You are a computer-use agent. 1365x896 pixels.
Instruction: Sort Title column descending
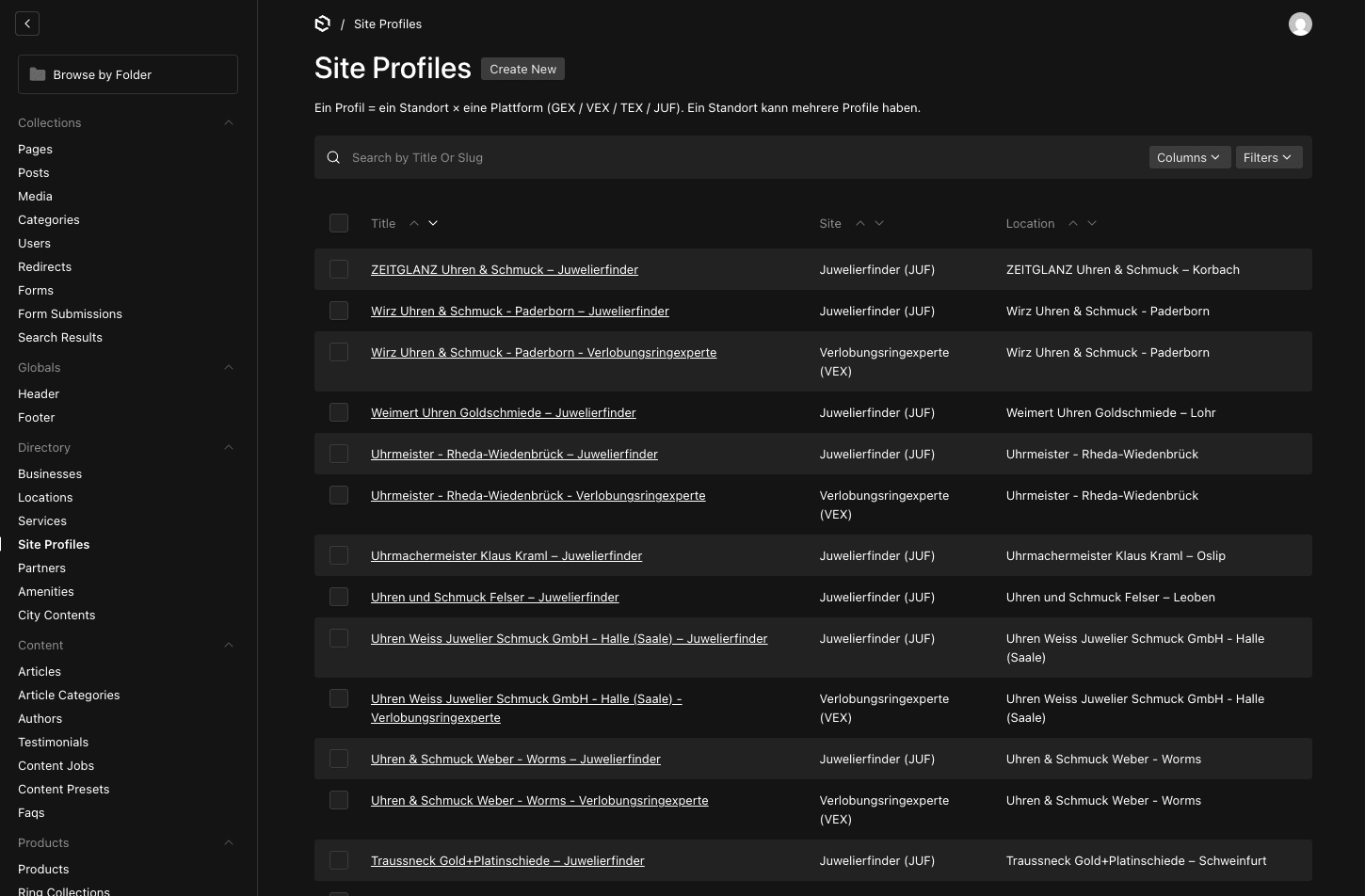(x=433, y=223)
